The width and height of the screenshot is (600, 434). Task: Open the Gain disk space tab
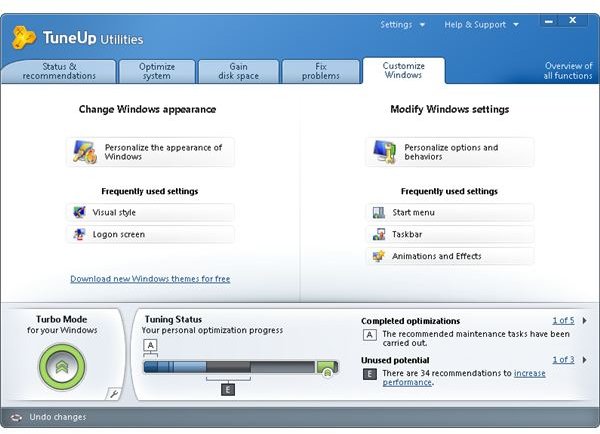[238, 71]
